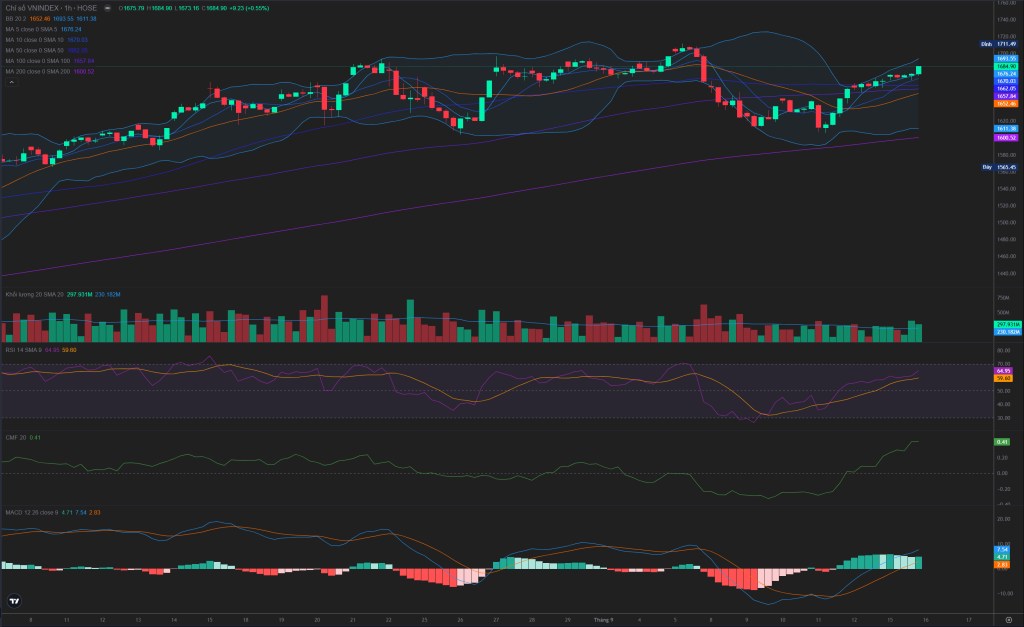This screenshot has height=627, width=1024.
Task: Click the orange 1652.46 price tag
Action: [x=1006, y=104]
